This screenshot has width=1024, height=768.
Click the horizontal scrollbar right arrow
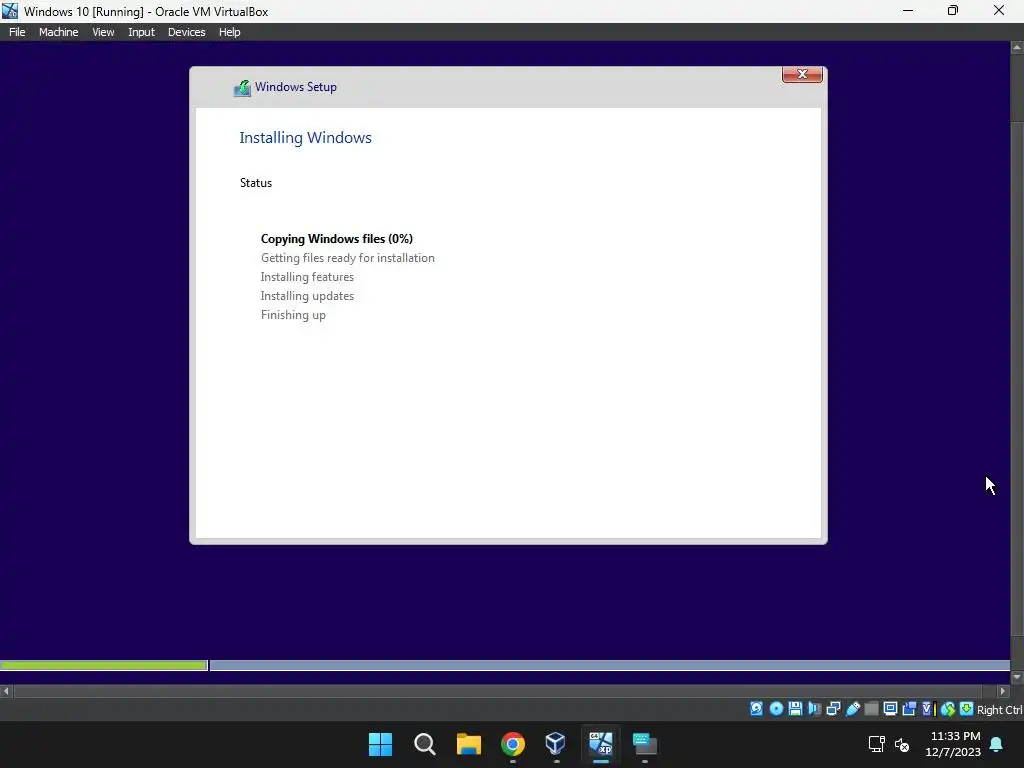(x=1002, y=690)
